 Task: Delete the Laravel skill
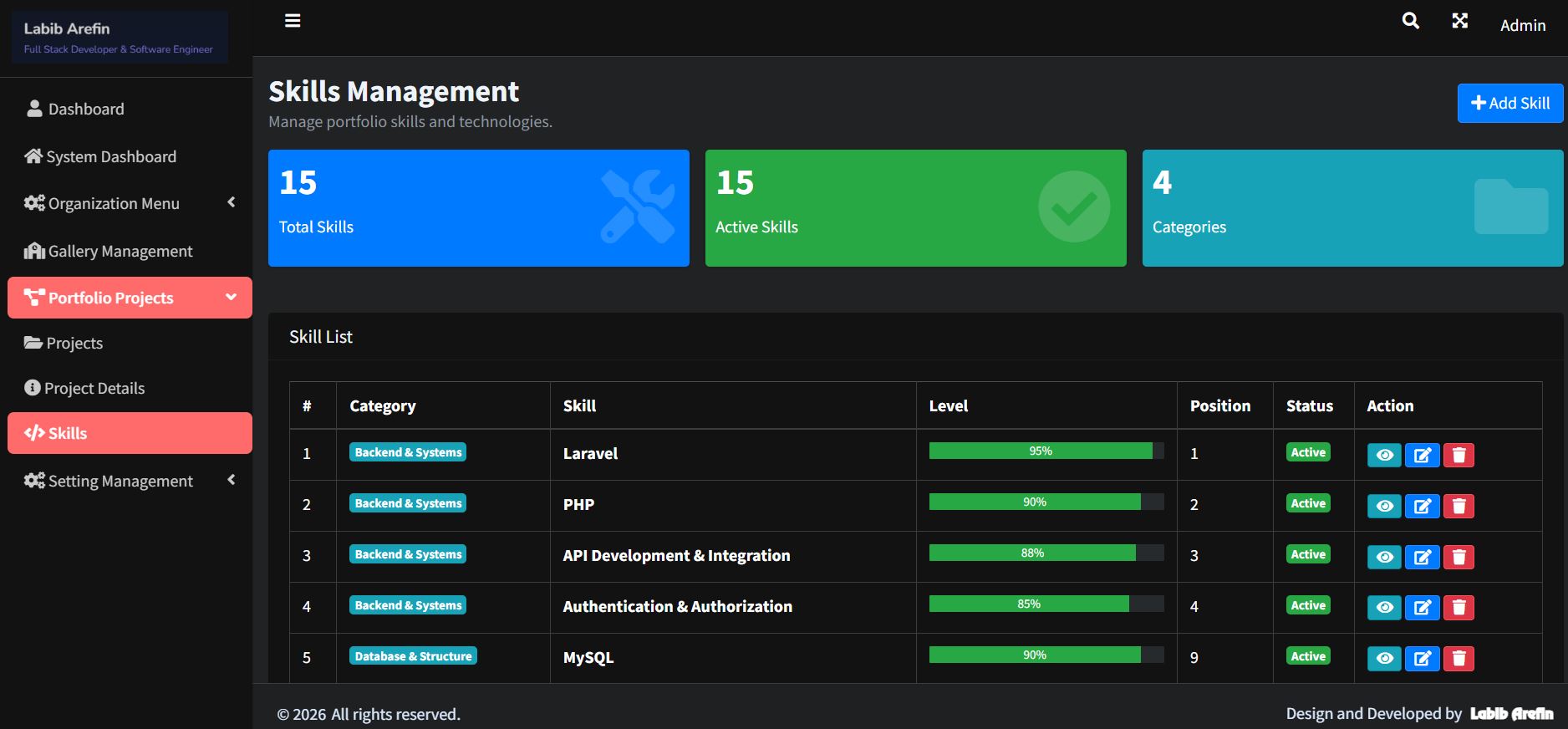[1459, 455]
